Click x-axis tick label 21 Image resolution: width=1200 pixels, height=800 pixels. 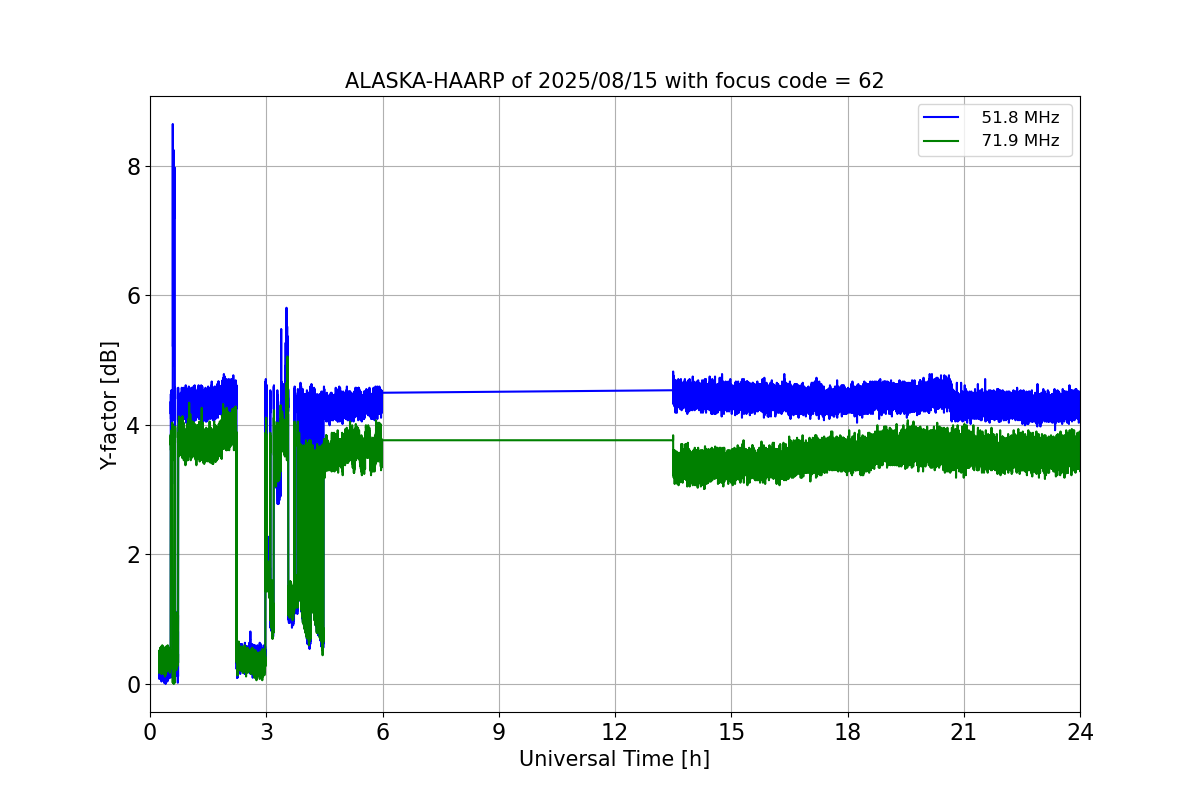(x=964, y=731)
